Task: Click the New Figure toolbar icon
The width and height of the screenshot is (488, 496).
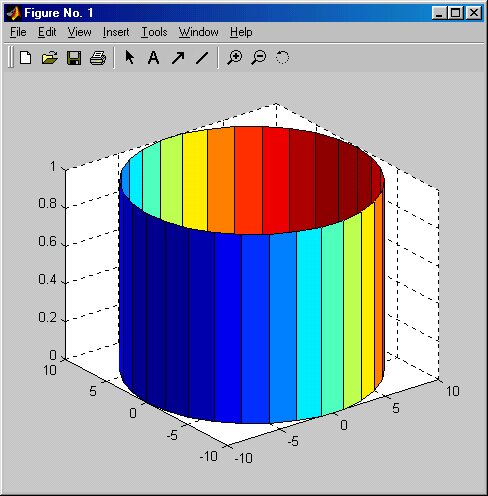Action: [25, 58]
